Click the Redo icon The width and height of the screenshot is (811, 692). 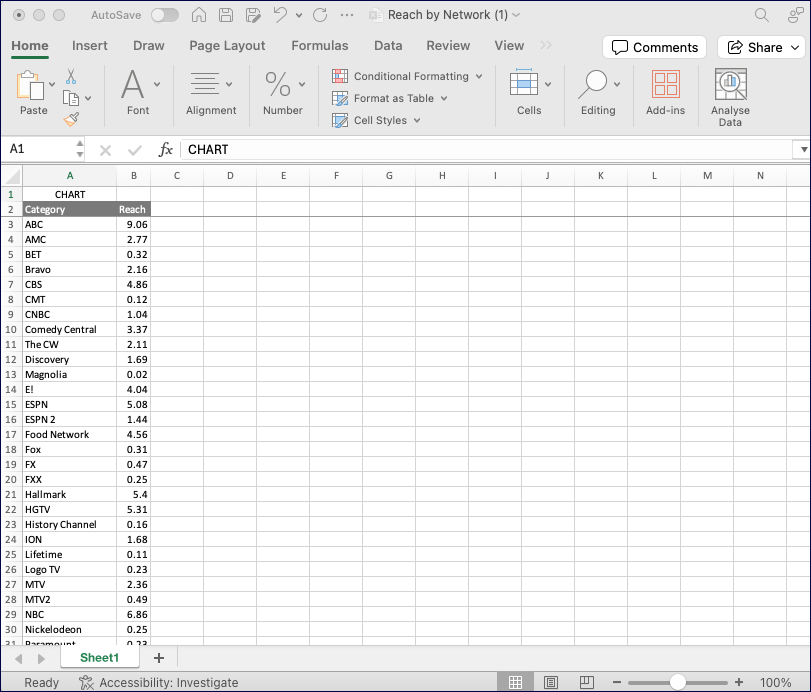click(x=320, y=15)
